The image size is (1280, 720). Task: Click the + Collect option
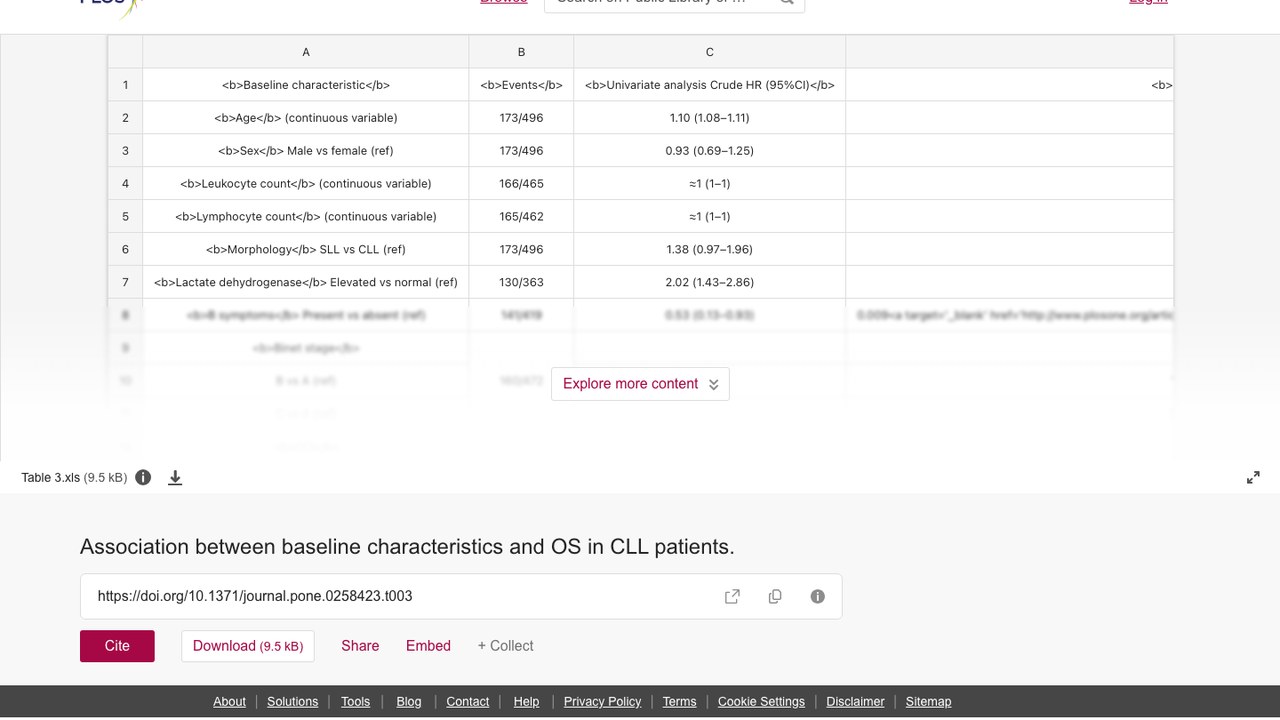(505, 646)
